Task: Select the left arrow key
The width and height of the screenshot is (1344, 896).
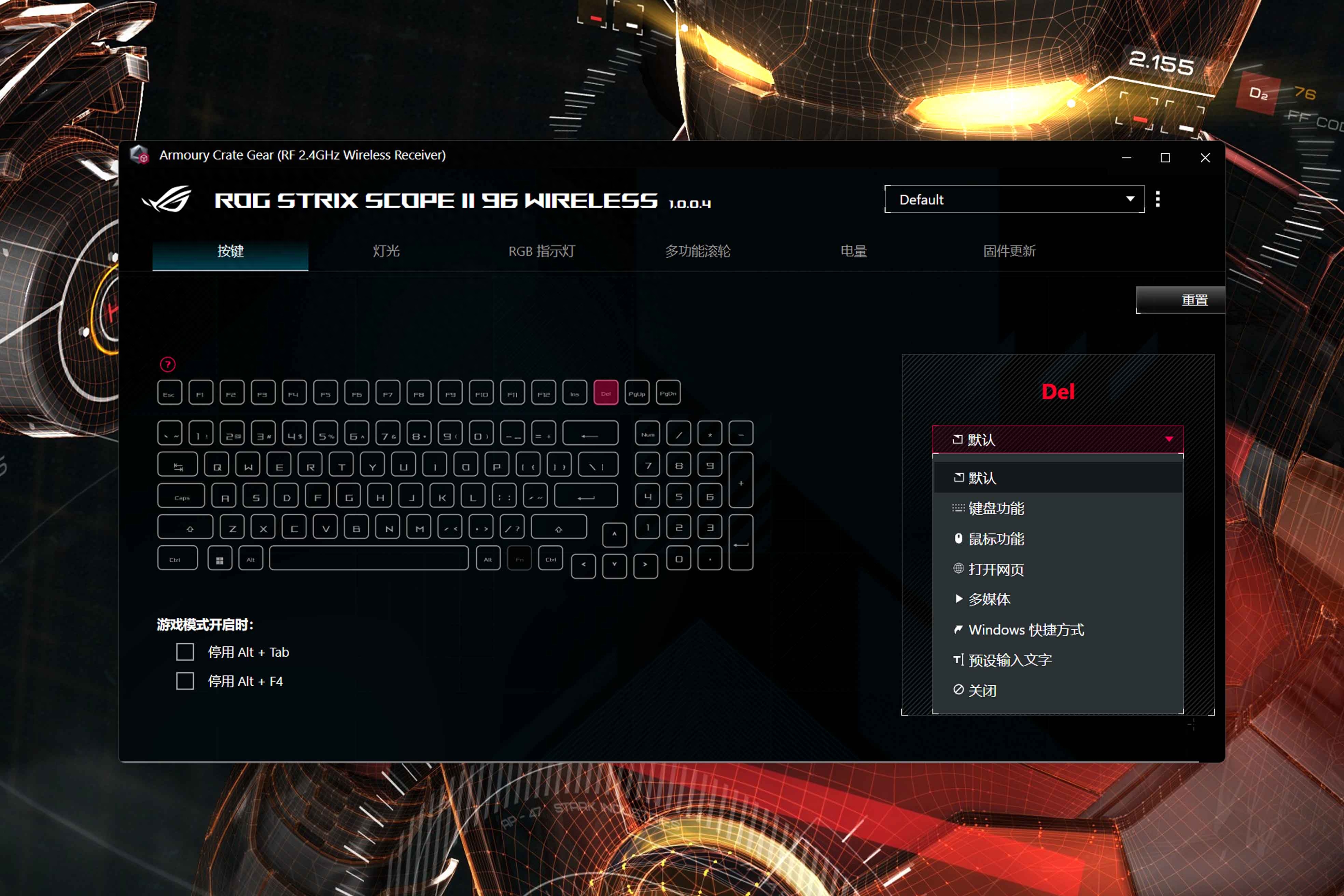Action: 584,566
